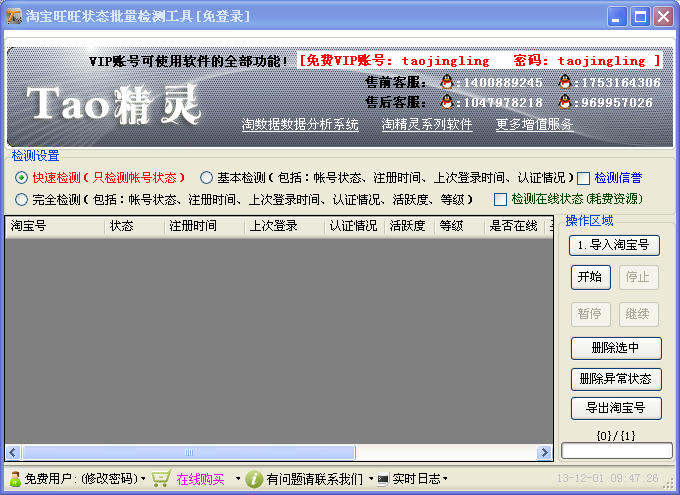Screen dimensions: 680x495
Task: Click the {0}/{1} progress counter text
Action: pos(616,435)
